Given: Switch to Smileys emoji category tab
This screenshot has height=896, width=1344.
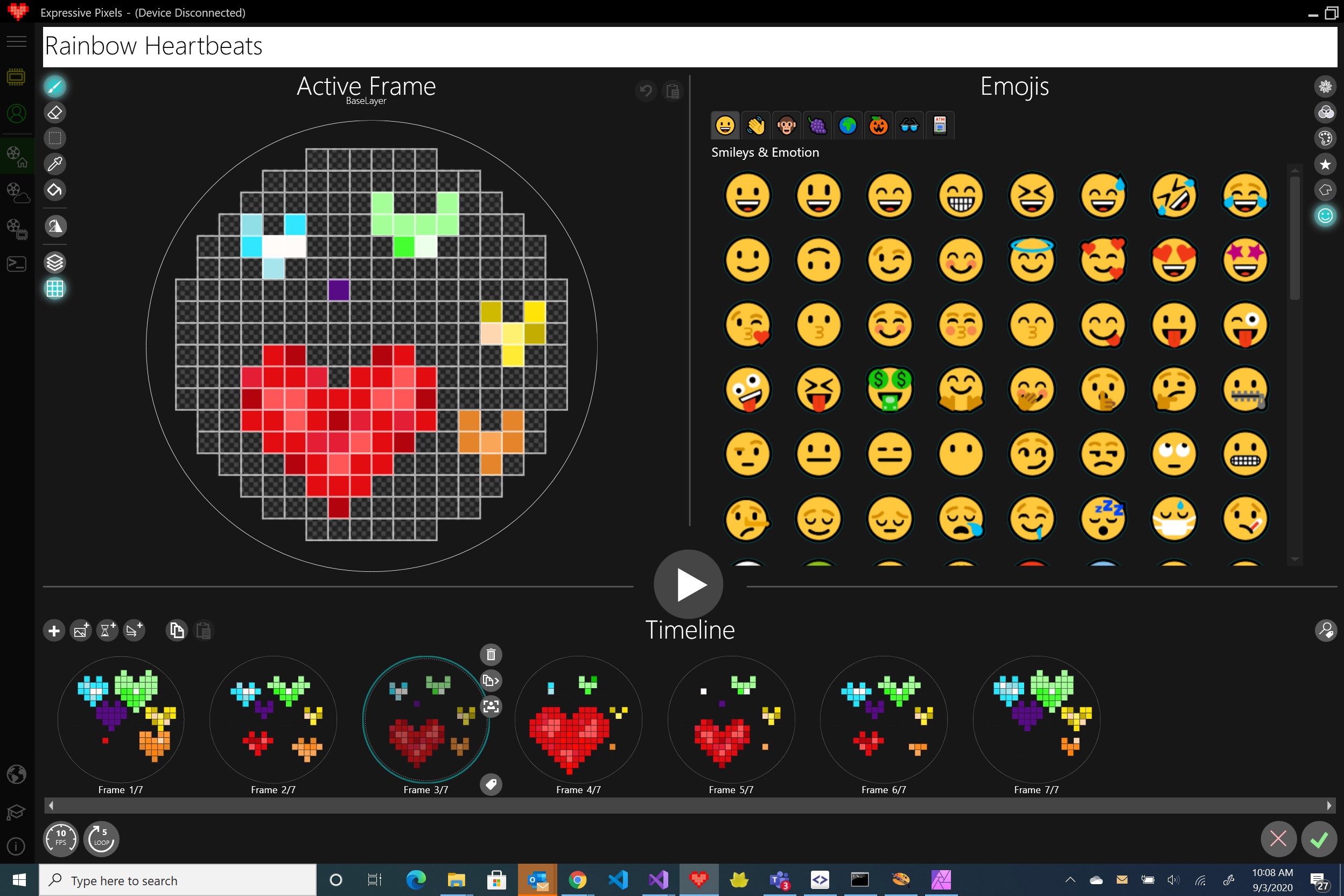Looking at the screenshot, I should 725,125.
